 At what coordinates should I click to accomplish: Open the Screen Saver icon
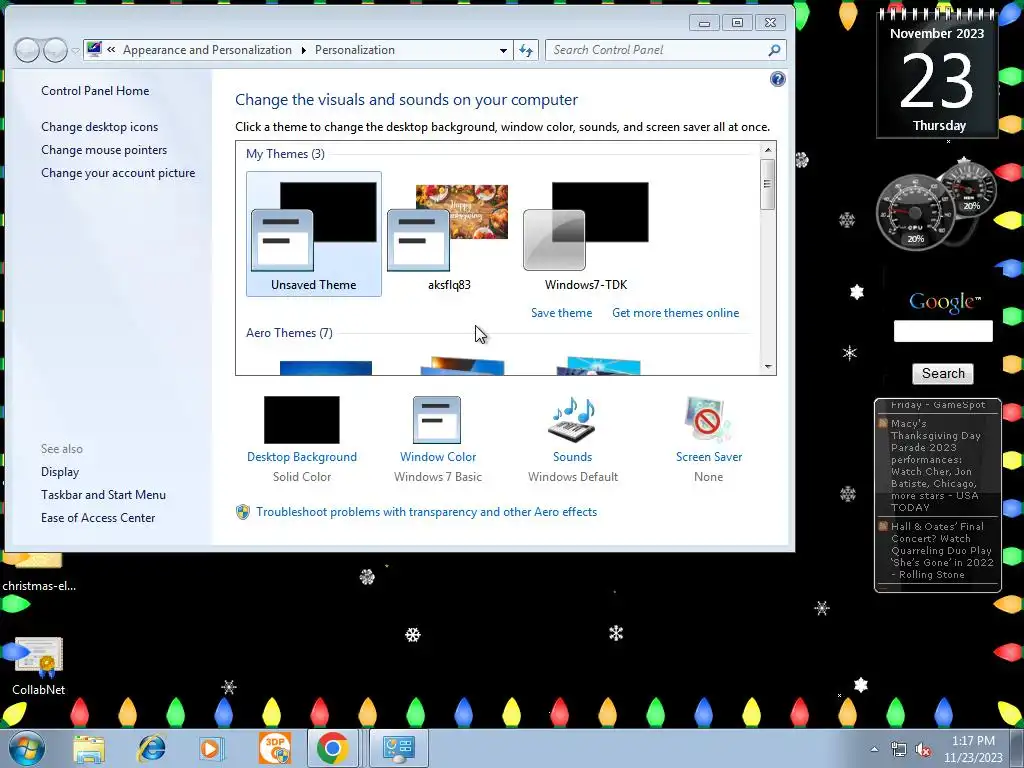click(708, 420)
